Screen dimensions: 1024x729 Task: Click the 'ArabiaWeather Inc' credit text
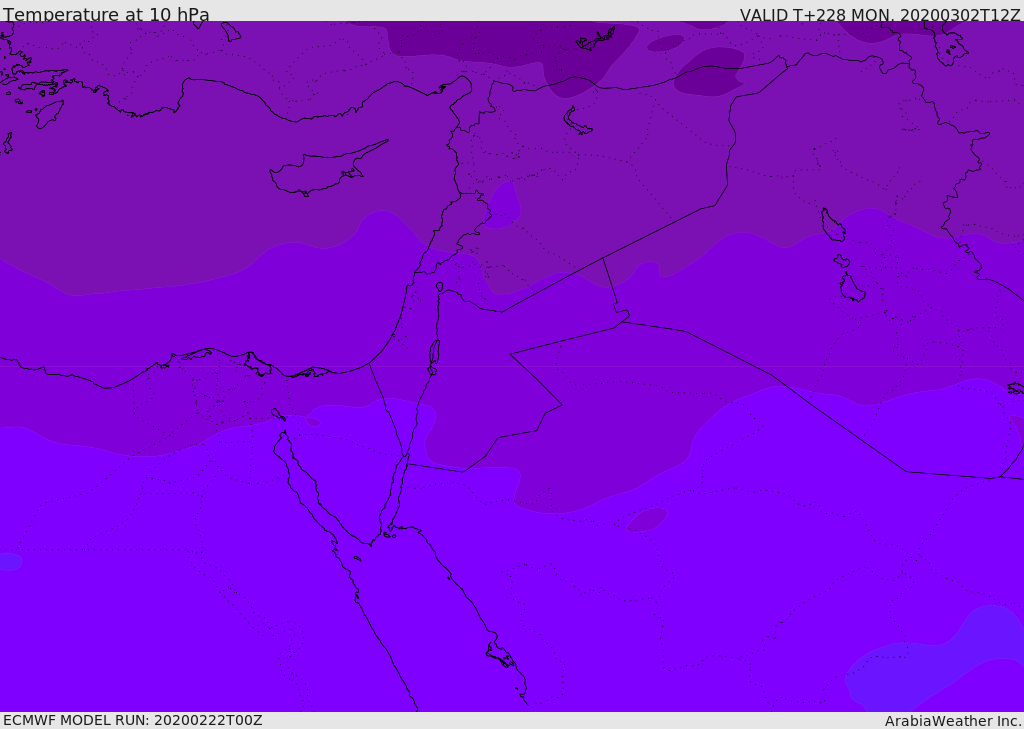point(952,721)
